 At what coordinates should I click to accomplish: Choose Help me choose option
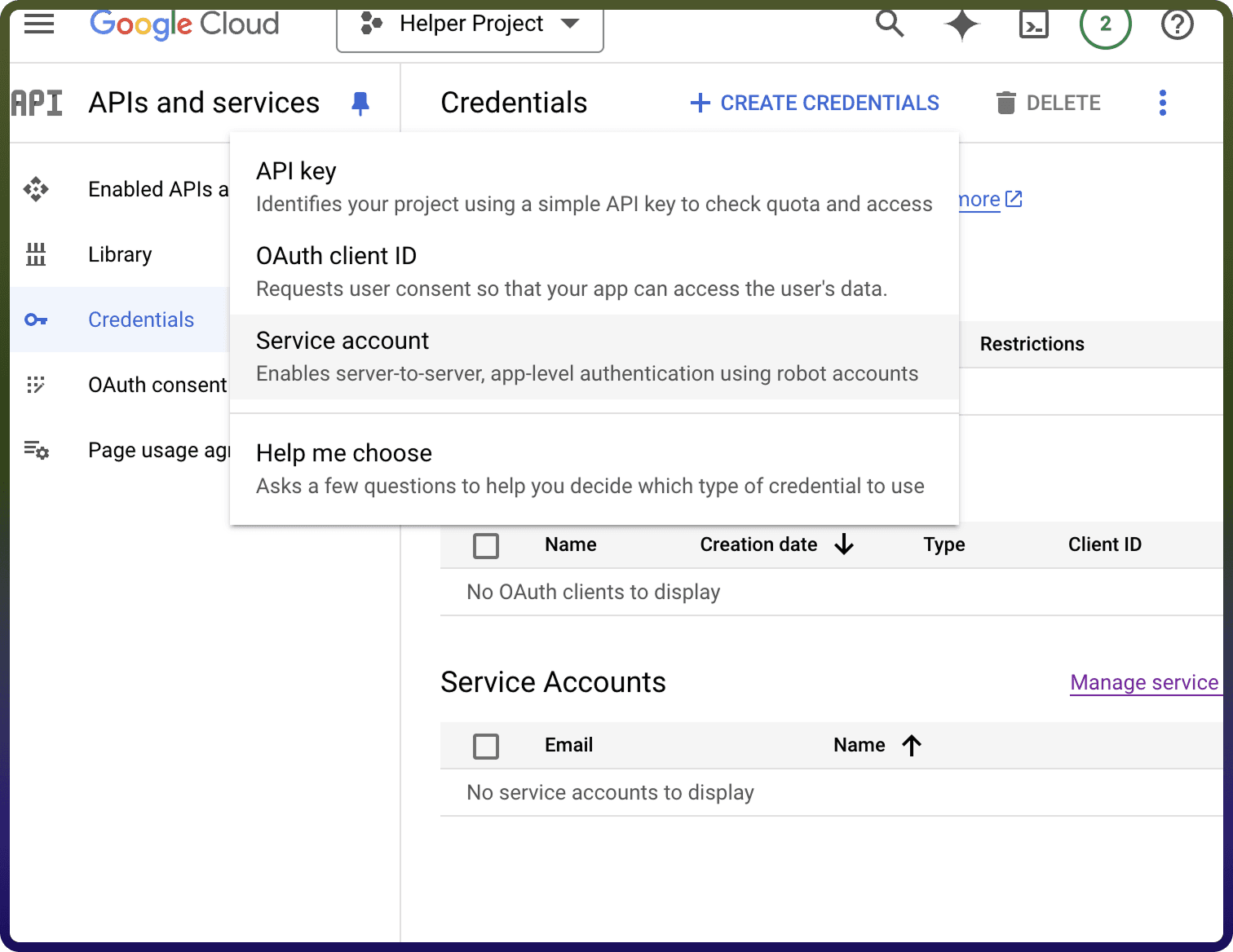point(594,469)
